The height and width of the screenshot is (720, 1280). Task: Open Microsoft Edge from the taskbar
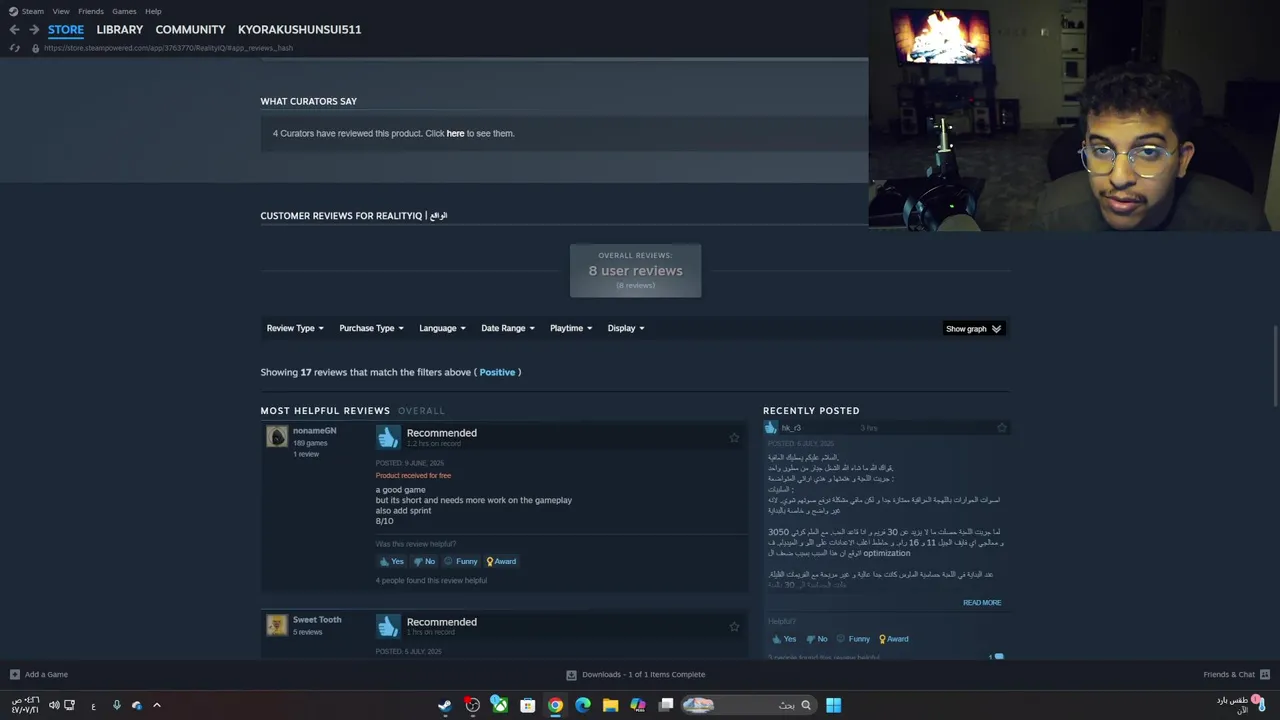point(583,705)
